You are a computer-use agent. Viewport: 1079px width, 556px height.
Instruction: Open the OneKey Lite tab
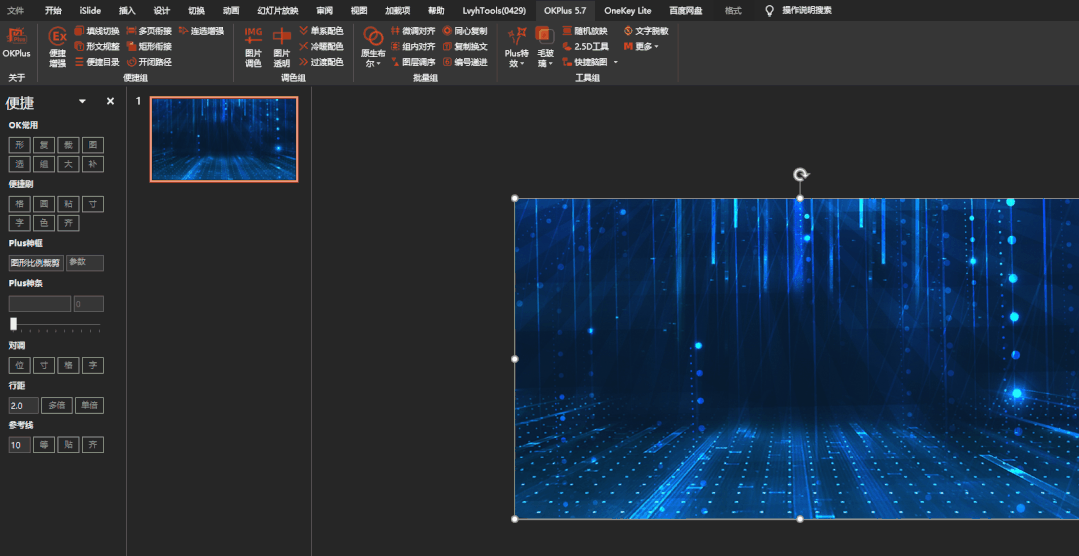[x=628, y=10]
